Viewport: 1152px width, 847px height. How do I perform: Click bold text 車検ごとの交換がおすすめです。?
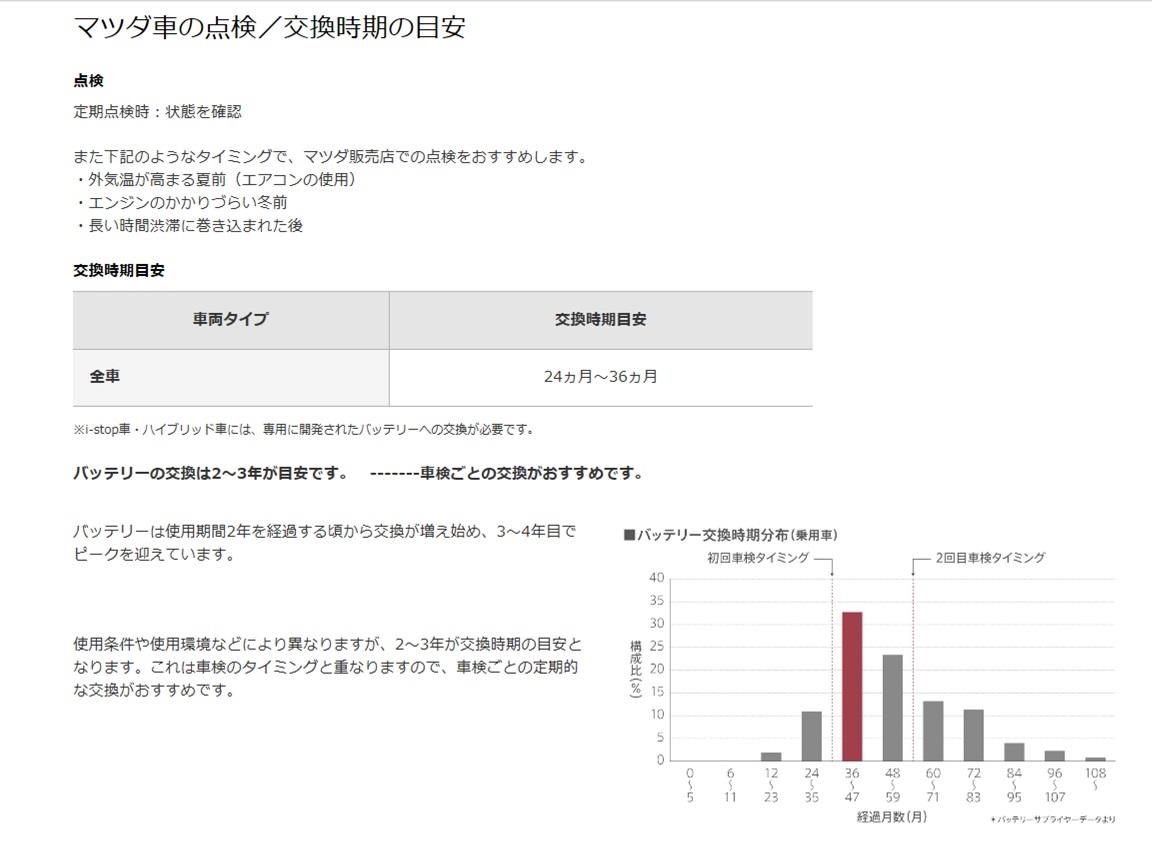click(x=532, y=473)
